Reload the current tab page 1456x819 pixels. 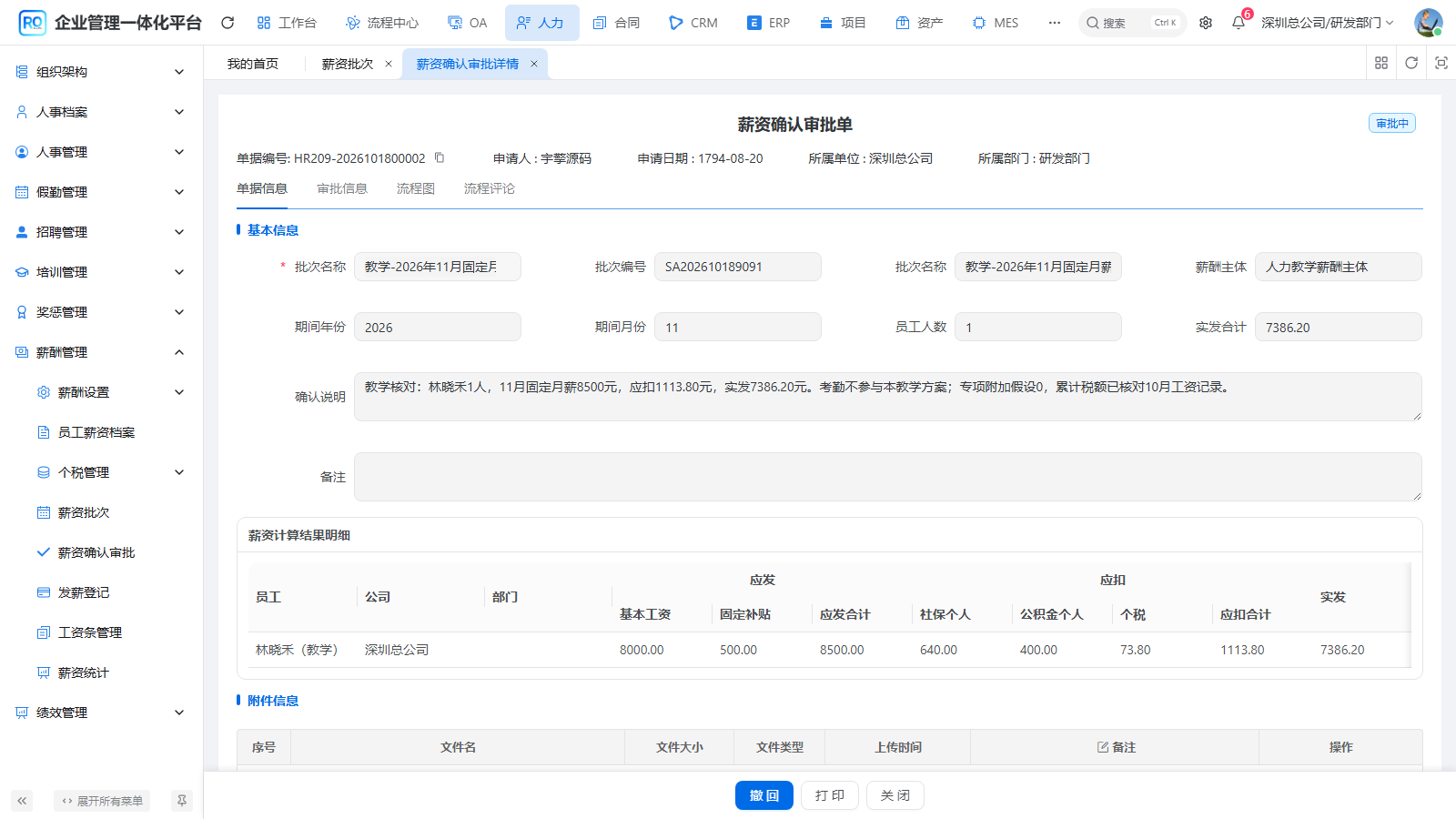(x=1411, y=63)
